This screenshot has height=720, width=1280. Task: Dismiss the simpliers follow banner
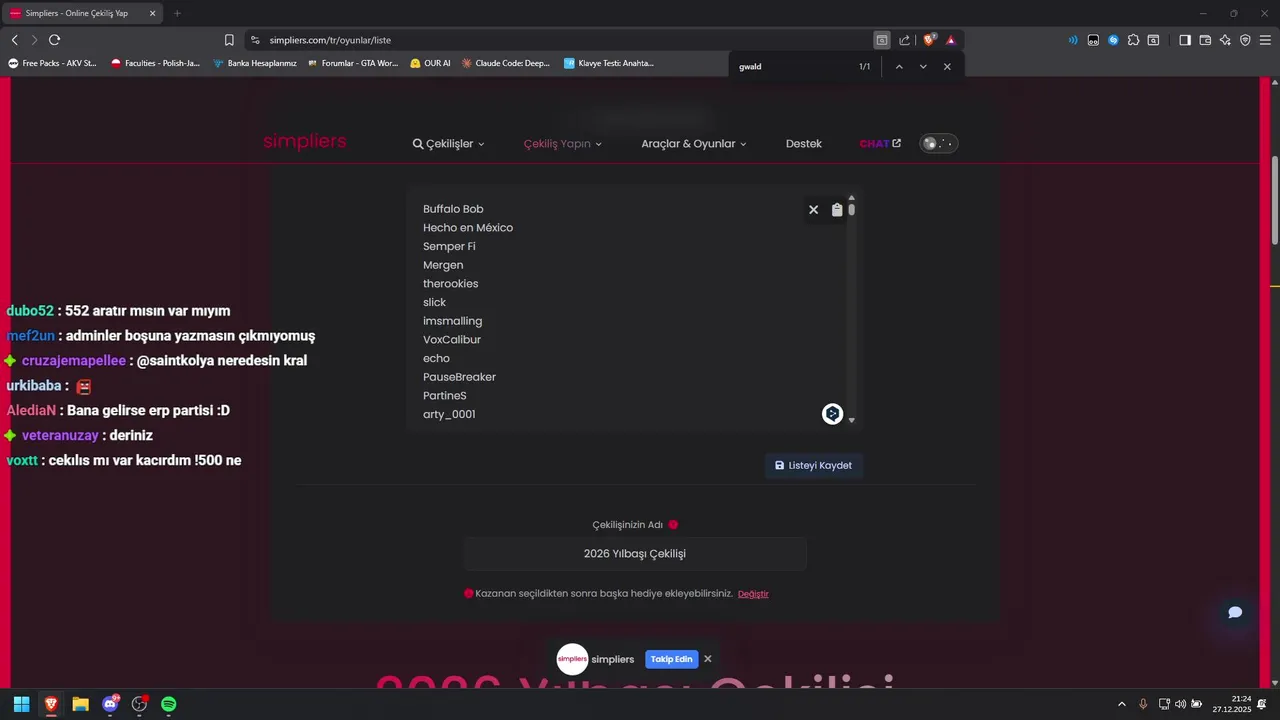click(708, 659)
